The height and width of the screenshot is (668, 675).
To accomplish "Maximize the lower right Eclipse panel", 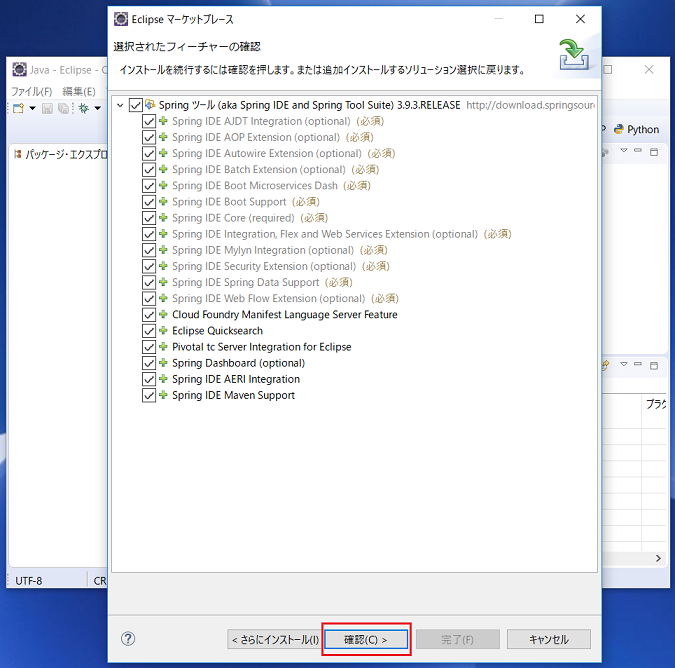I will click(654, 365).
